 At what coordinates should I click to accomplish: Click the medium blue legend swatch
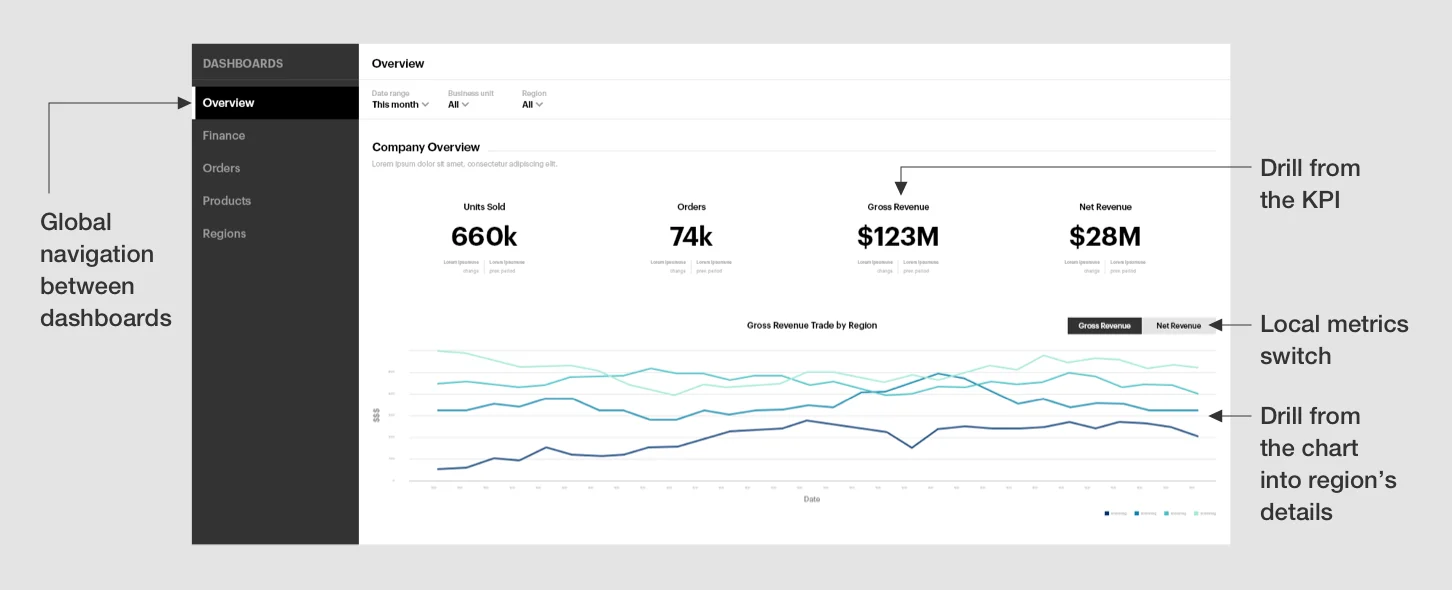click(1137, 513)
